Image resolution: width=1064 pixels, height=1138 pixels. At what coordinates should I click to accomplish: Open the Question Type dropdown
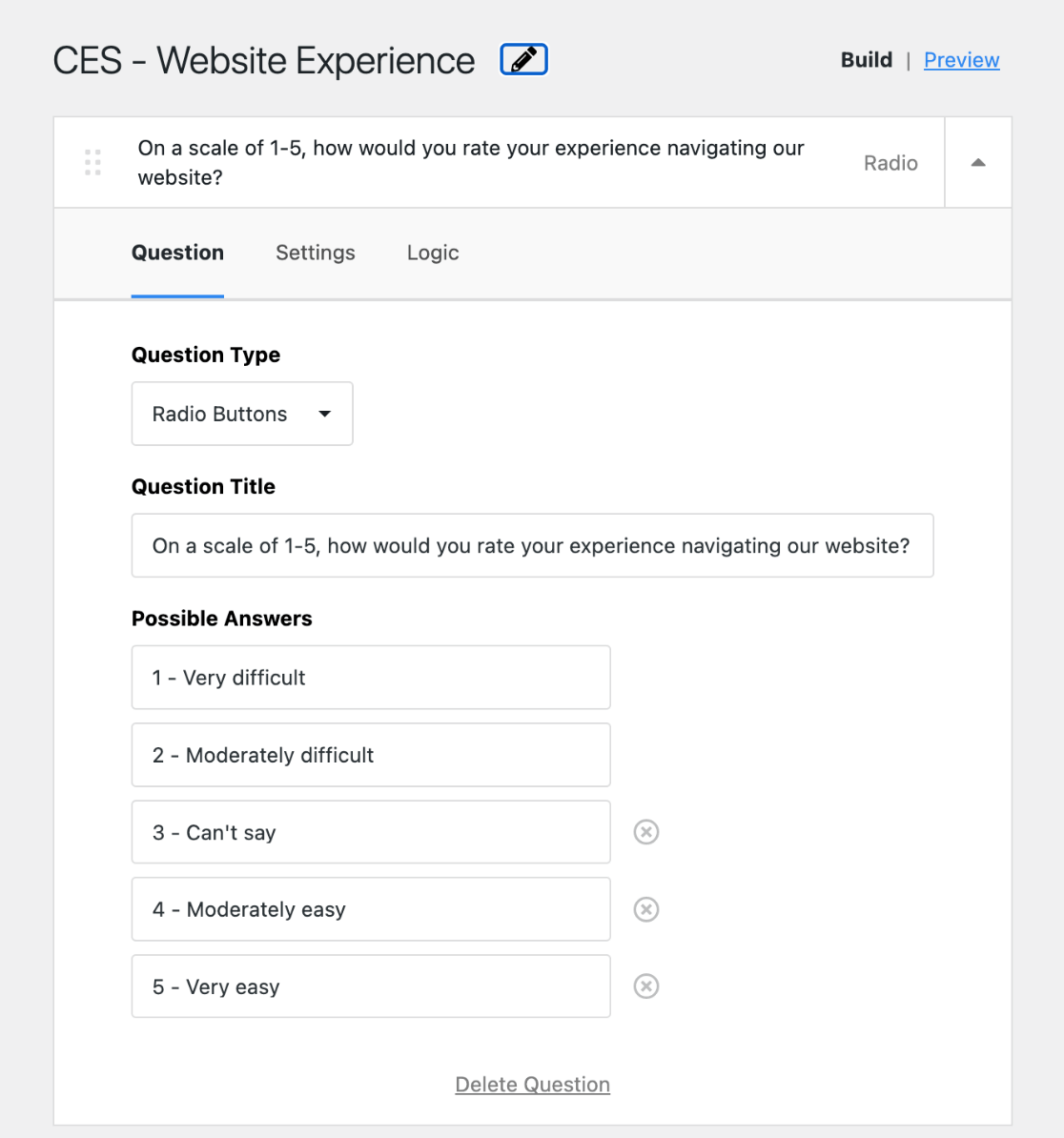point(242,414)
